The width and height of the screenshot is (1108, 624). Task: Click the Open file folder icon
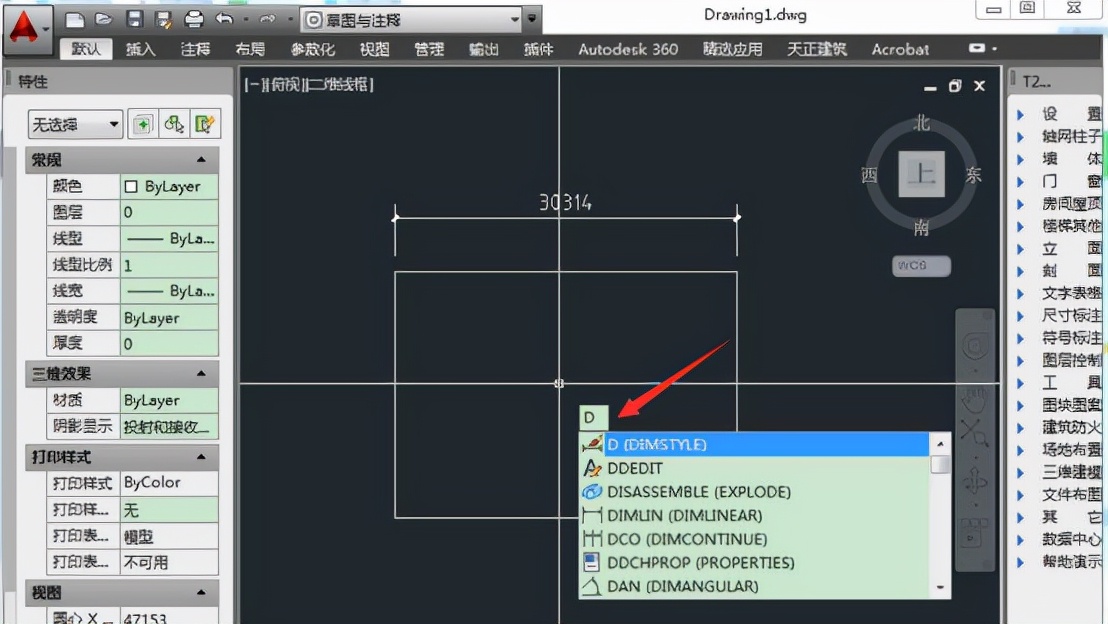pyautogui.click(x=104, y=20)
